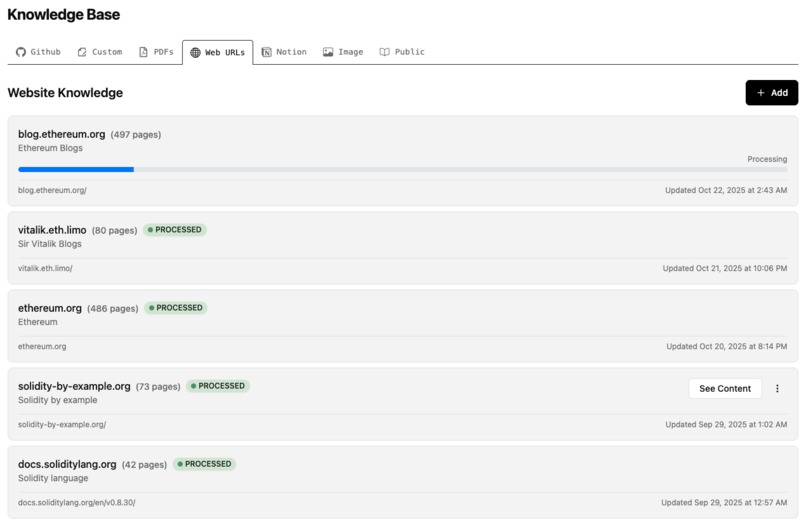The width and height of the screenshot is (806, 525).
Task: Click the (73 pages) count
Action: point(158,387)
